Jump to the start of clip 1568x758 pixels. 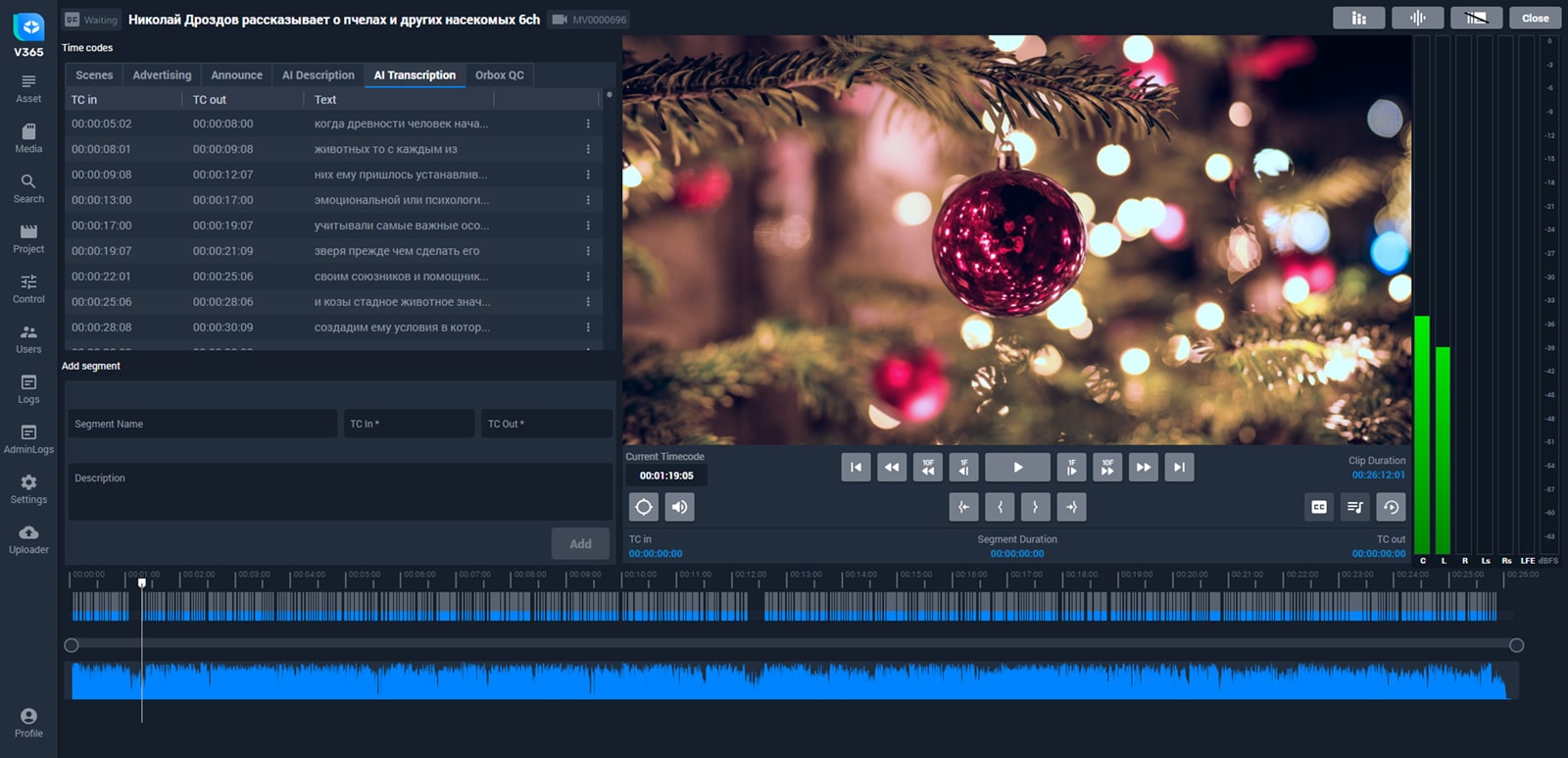pyautogui.click(x=856, y=468)
